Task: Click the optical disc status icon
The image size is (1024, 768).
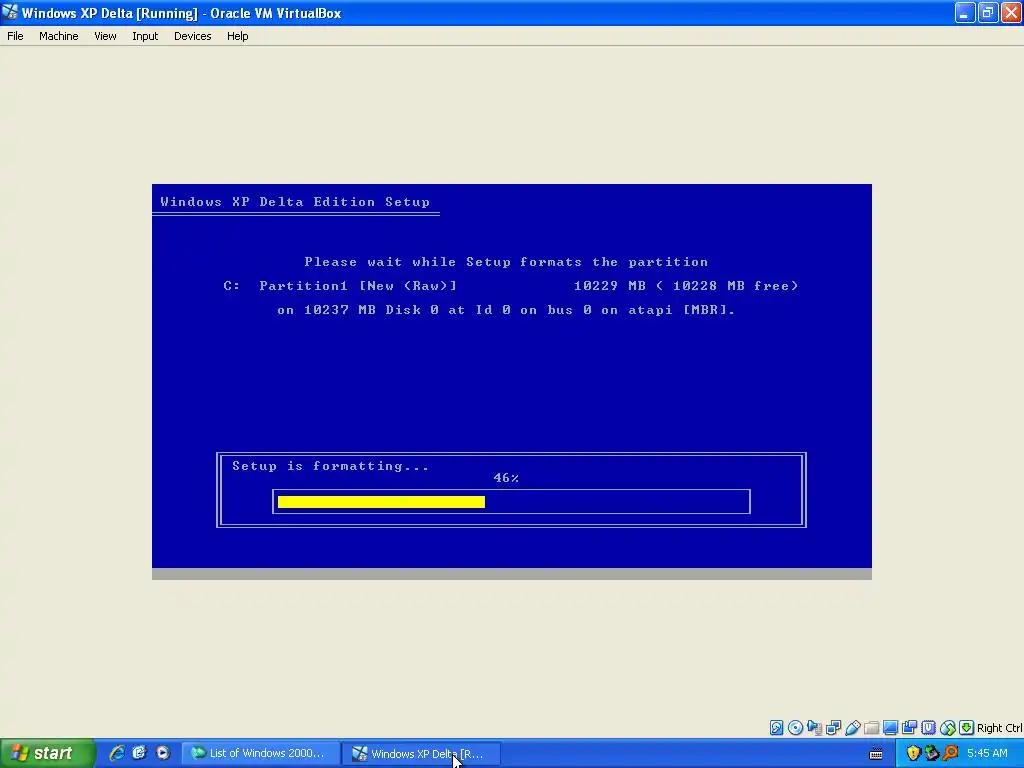Action: (x=795, y=728)
